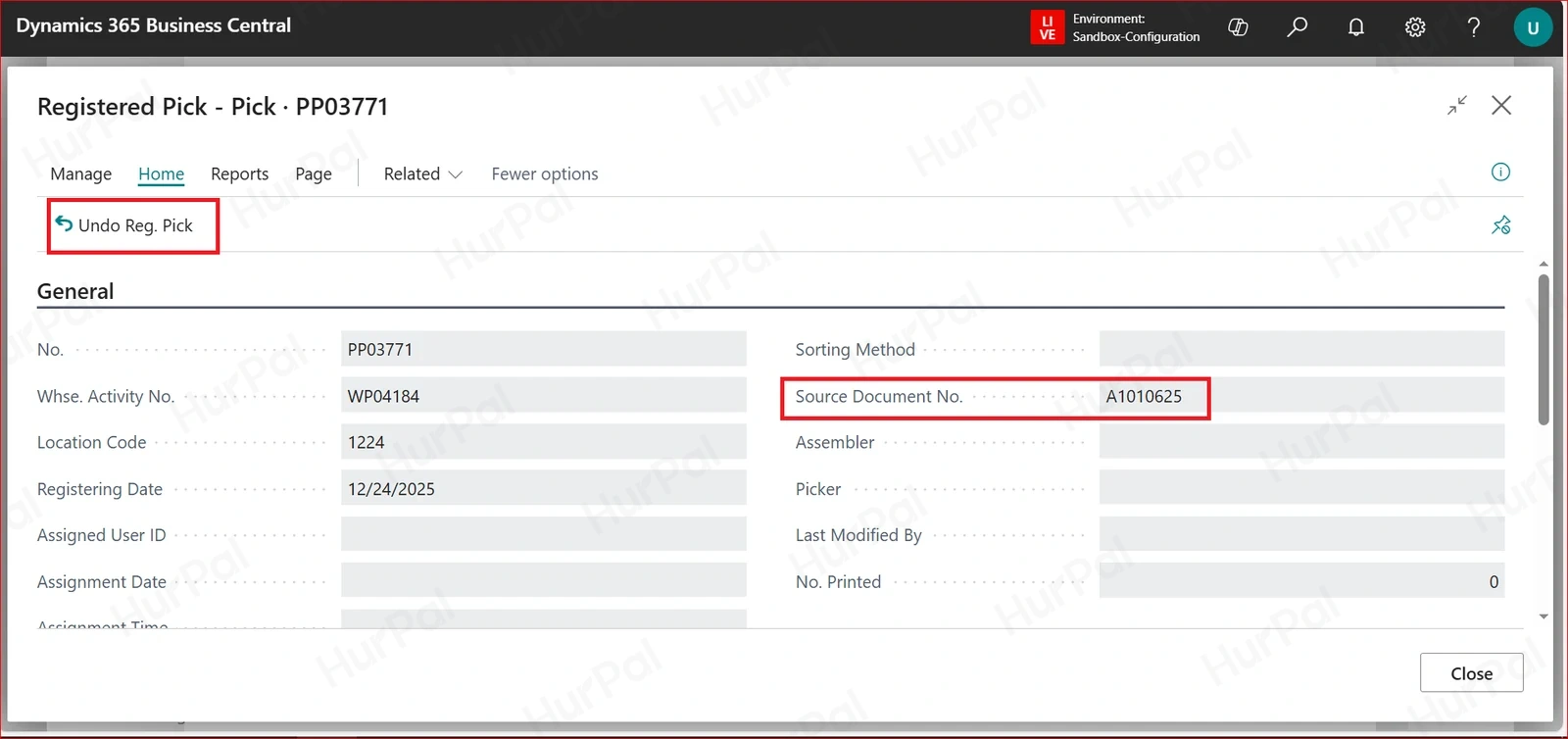
Task: Click Fewer options
Action: (545, 173)
